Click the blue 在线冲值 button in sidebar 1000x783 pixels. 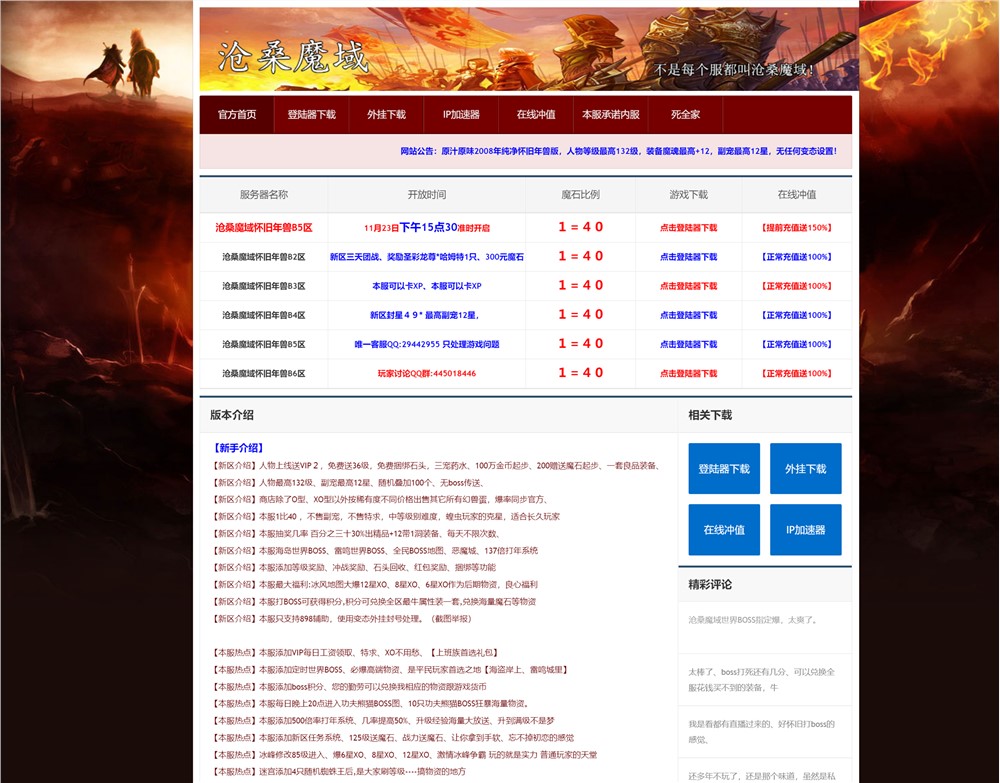pyautogui.click(x=724, y=530)
